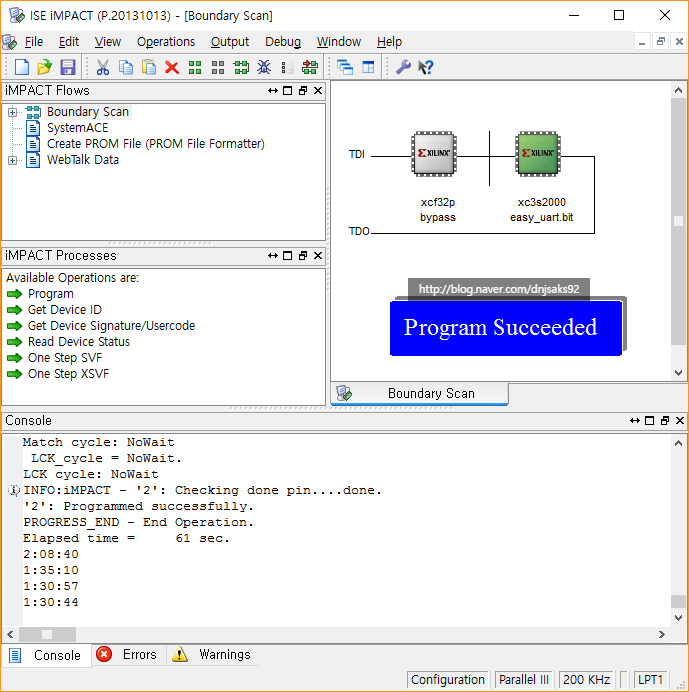Screen dimensions: 689x692
Task: Maximize the Console panel
Action: coord(649,421)
